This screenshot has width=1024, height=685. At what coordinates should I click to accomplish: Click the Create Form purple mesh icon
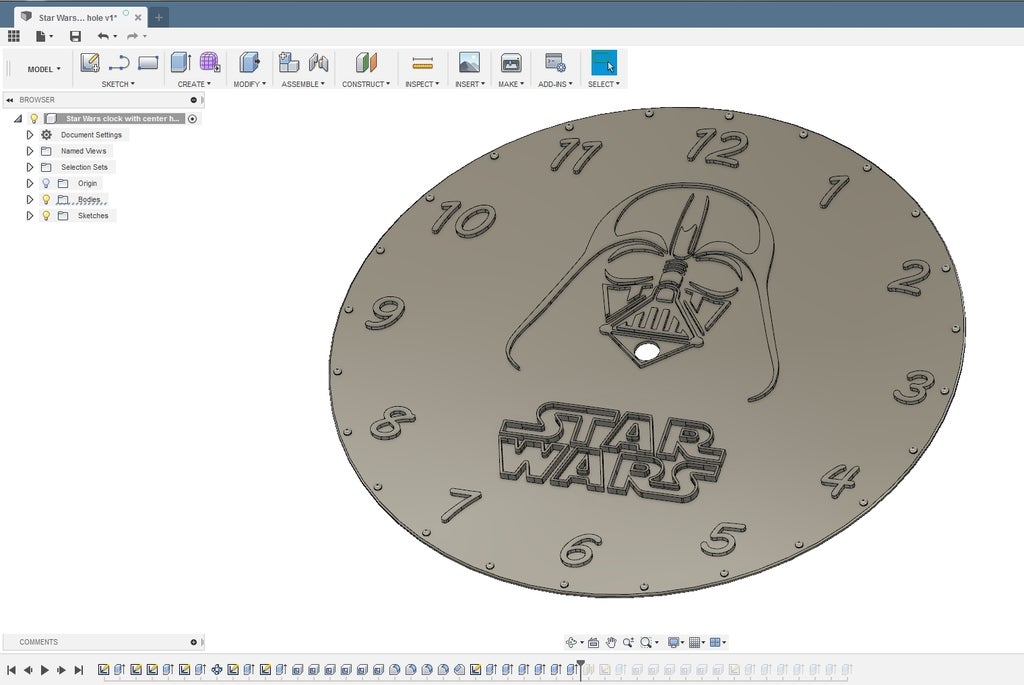click(209, 63)
